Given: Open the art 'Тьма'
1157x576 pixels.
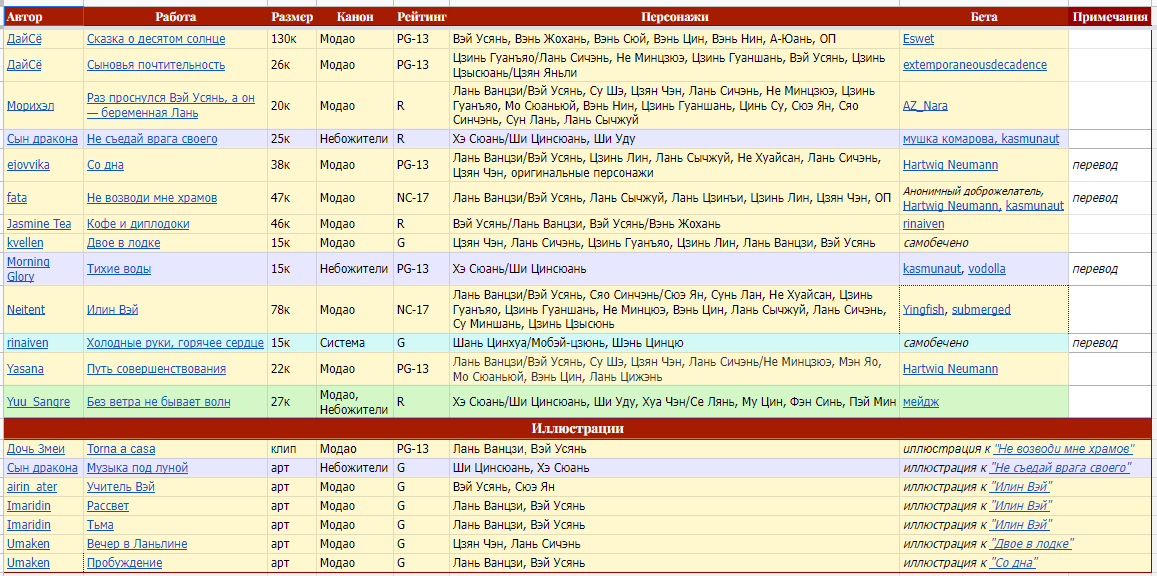Looking at the screenshot, I should pyautogui.click(x=100, y=525).
